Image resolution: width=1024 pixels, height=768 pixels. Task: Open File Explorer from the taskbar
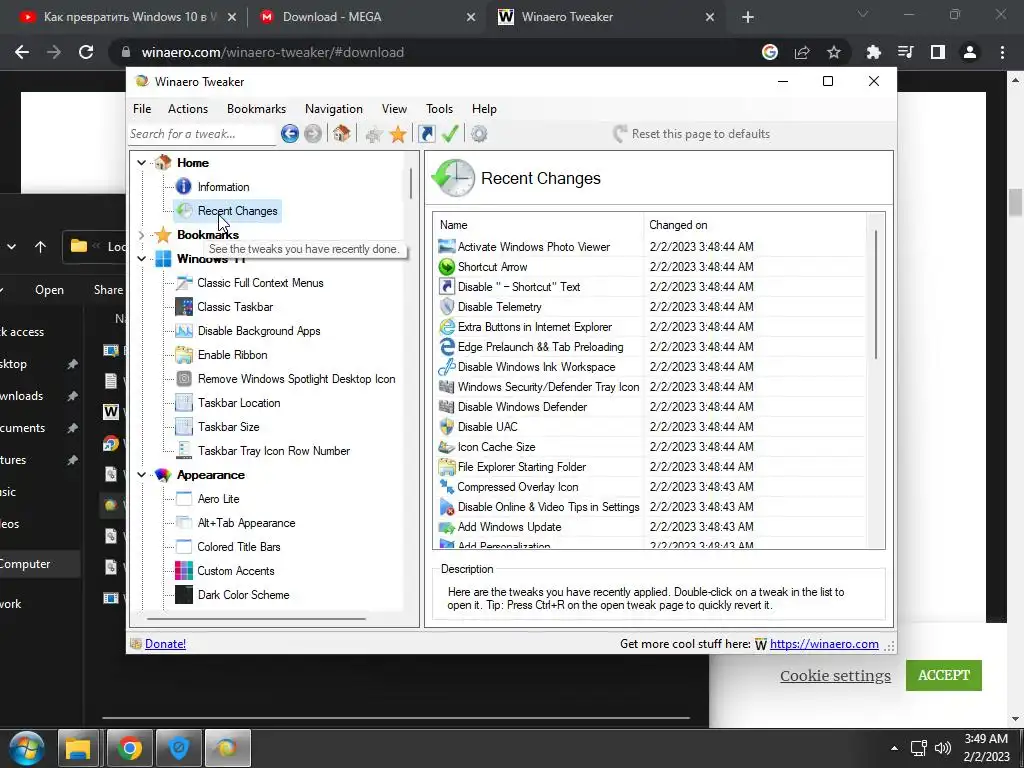click(78, 748)
